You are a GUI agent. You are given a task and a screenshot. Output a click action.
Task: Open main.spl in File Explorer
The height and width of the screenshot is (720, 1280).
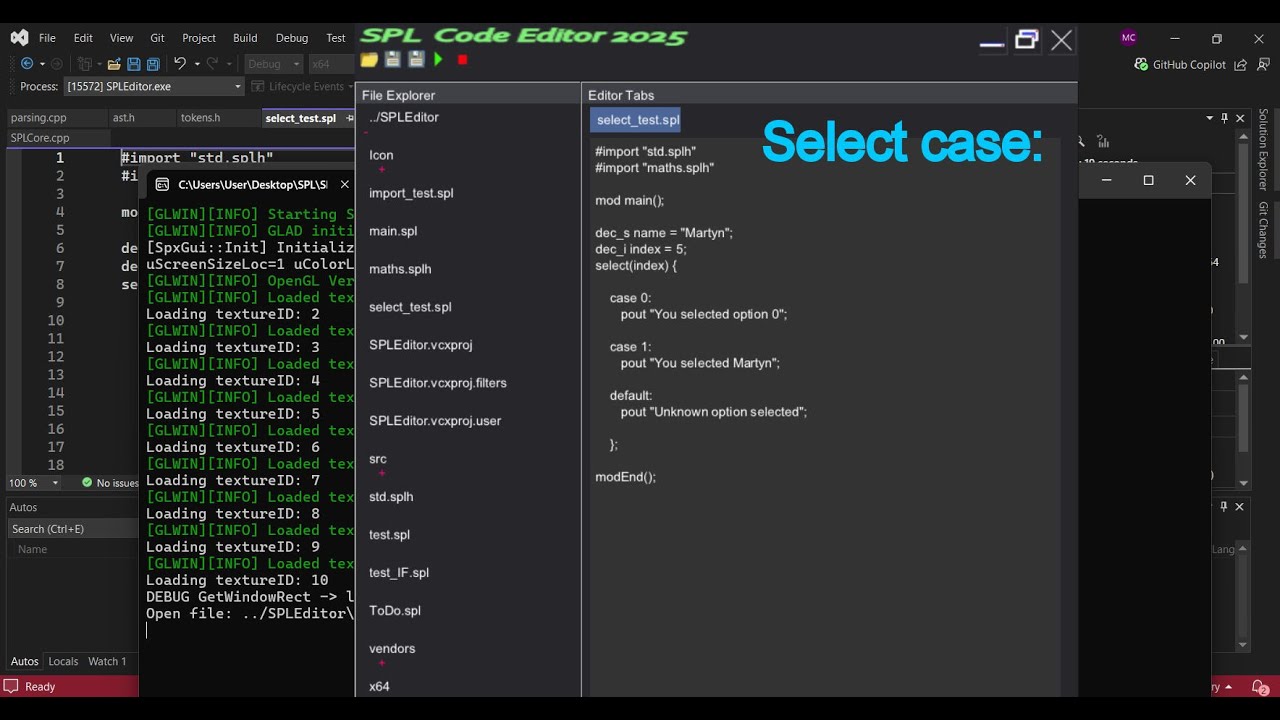tap(393, 231)
